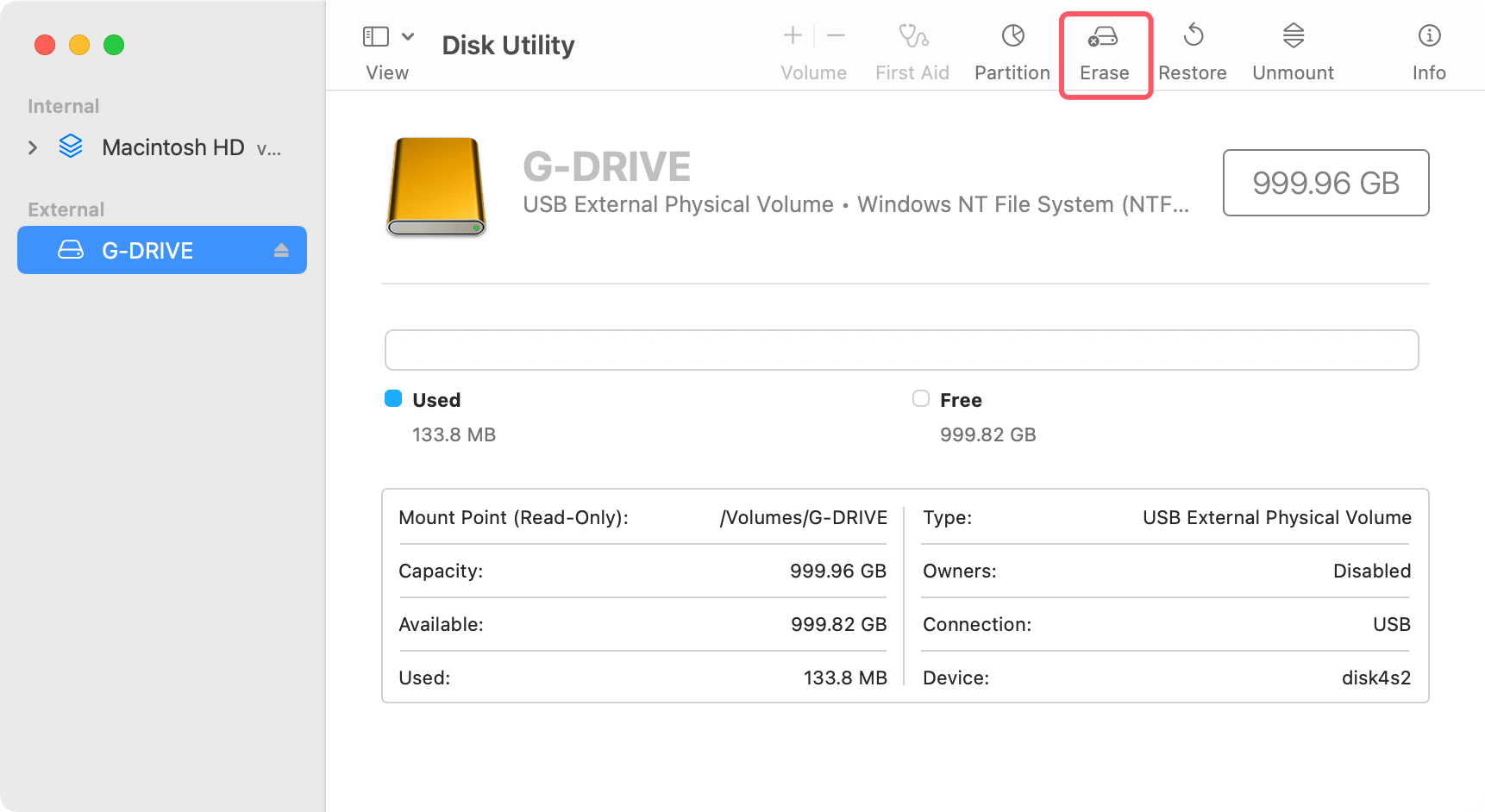Select Macintosh HD under Internal
Screen dimensions: 1485x812
tap(172, 147)
